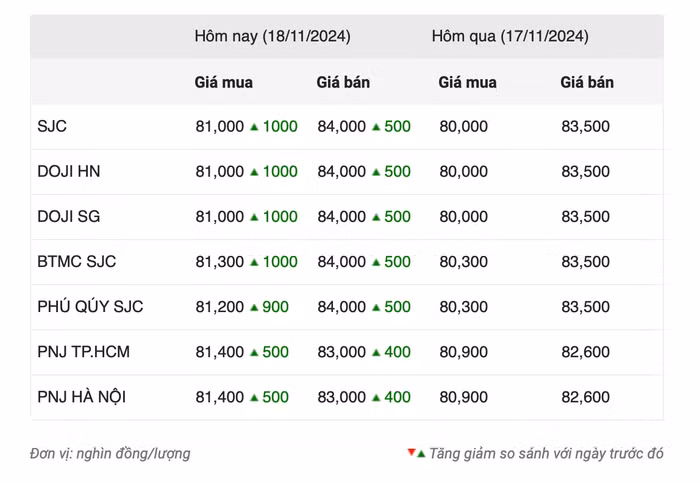
Task: Select the Hôm nay (18/11/2024) header
Action: 272,36
